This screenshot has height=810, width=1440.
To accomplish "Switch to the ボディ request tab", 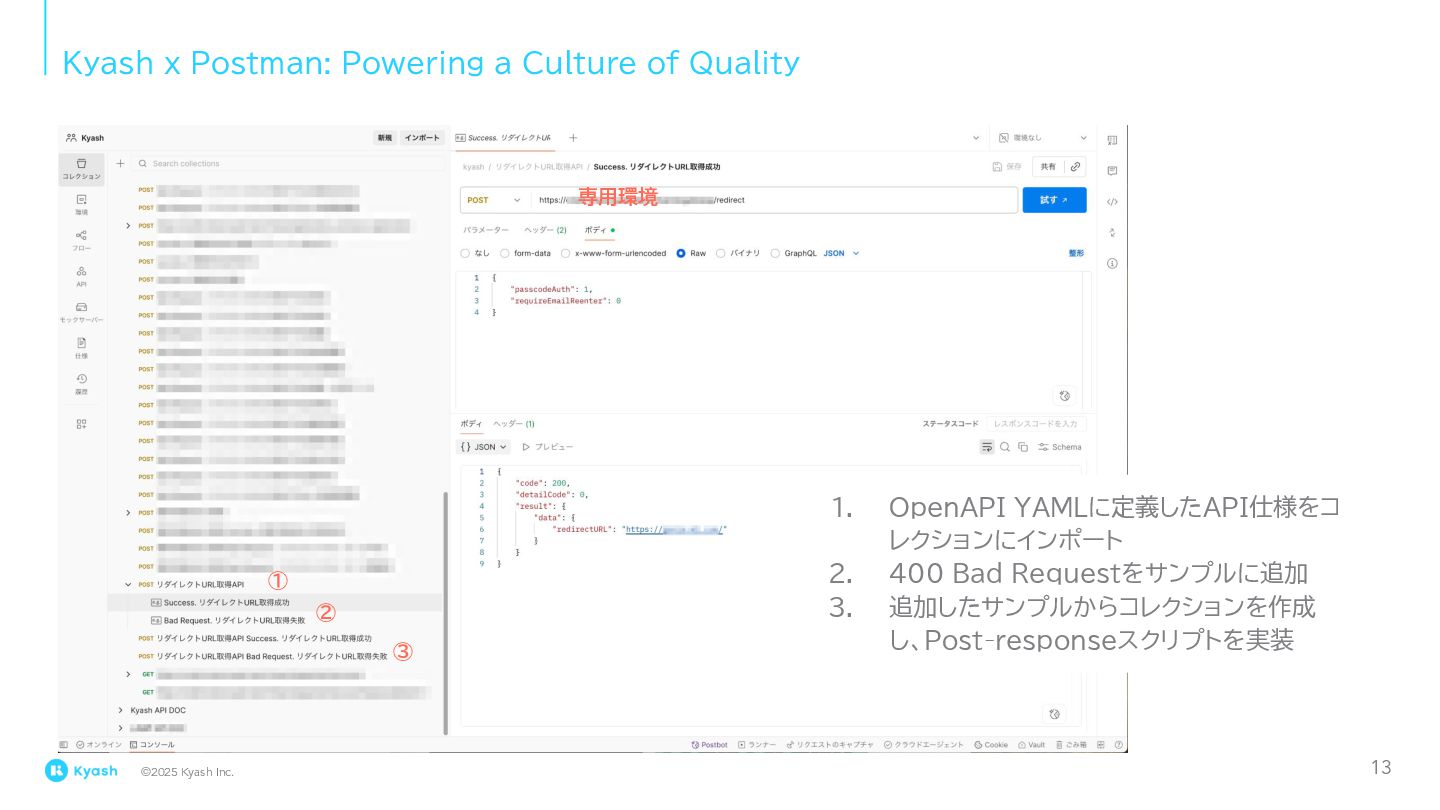I will (599, 230).
